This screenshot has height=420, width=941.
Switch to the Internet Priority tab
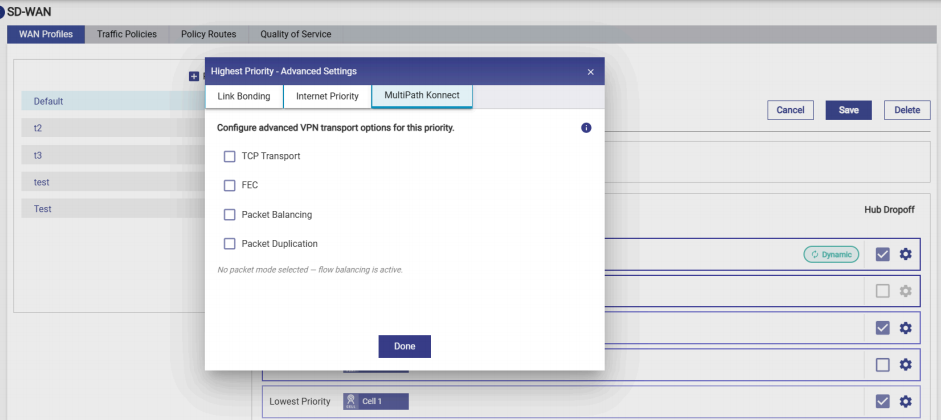tap(327, 96)
